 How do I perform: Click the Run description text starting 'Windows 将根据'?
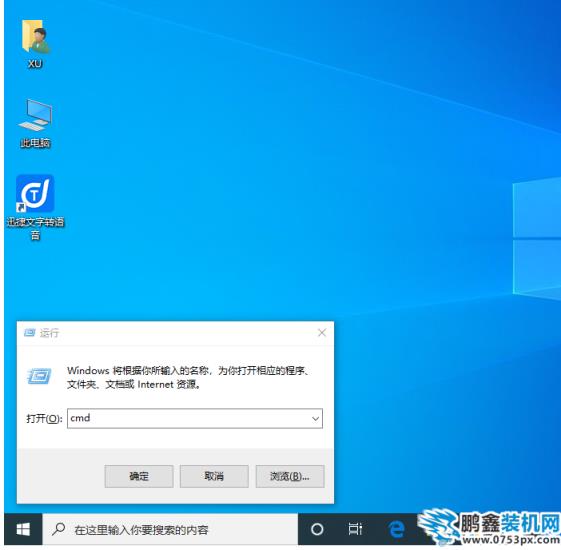pyautogui.click(x=189, y=377)
